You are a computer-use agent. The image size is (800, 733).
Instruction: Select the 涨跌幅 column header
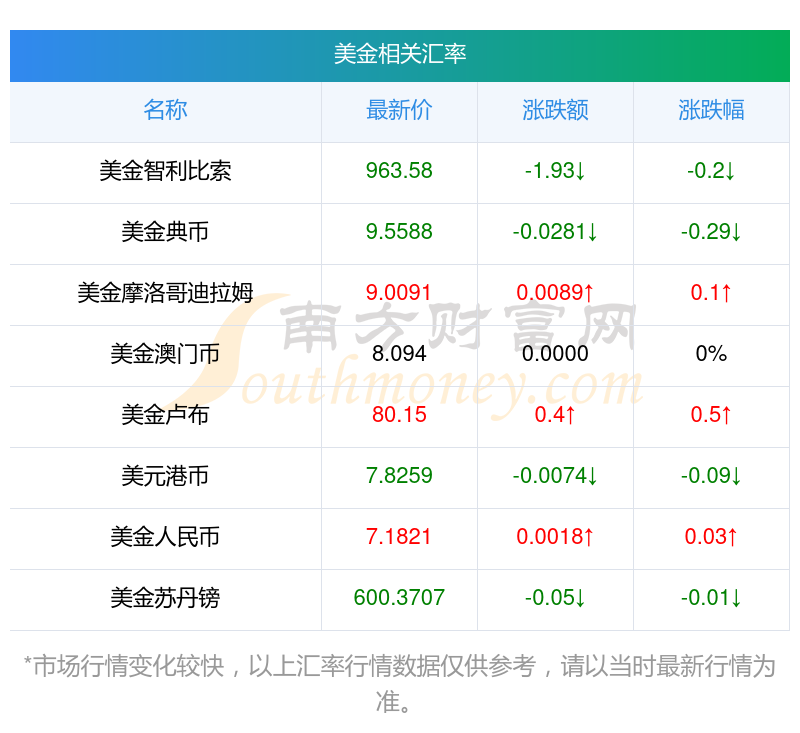coord(711,110)
